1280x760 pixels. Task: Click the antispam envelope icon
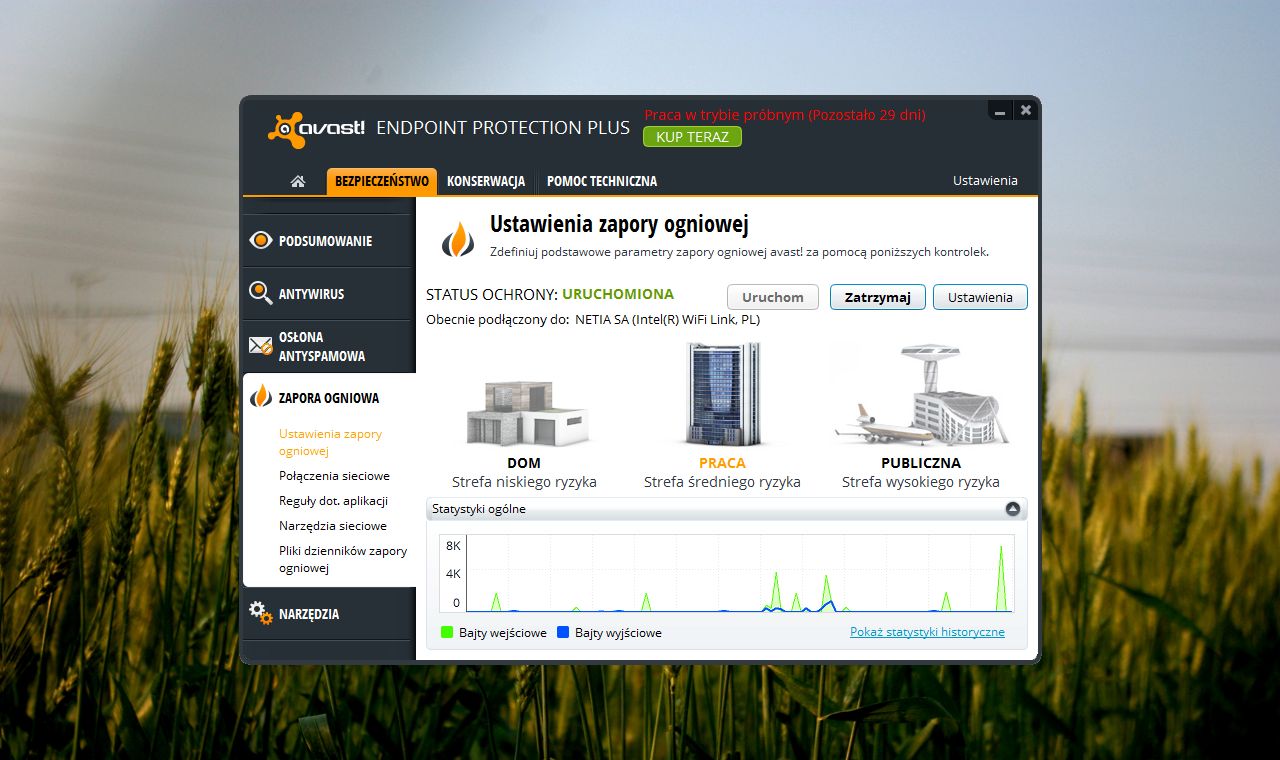(261, 346)
